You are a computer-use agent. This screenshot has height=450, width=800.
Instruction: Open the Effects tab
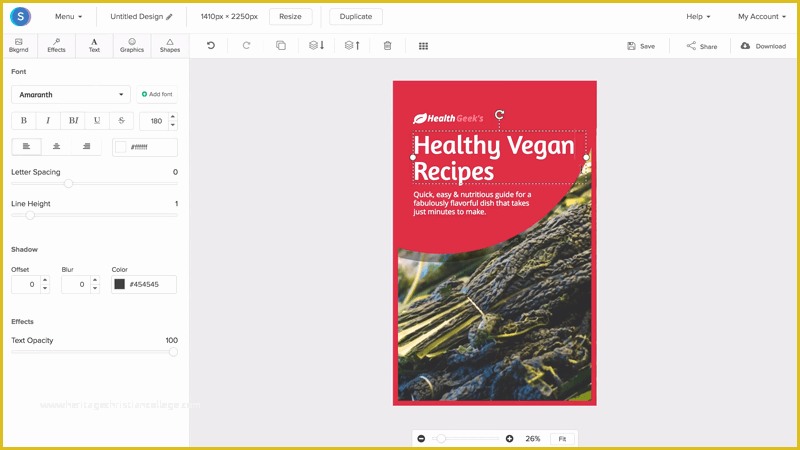tap(57, 45)
